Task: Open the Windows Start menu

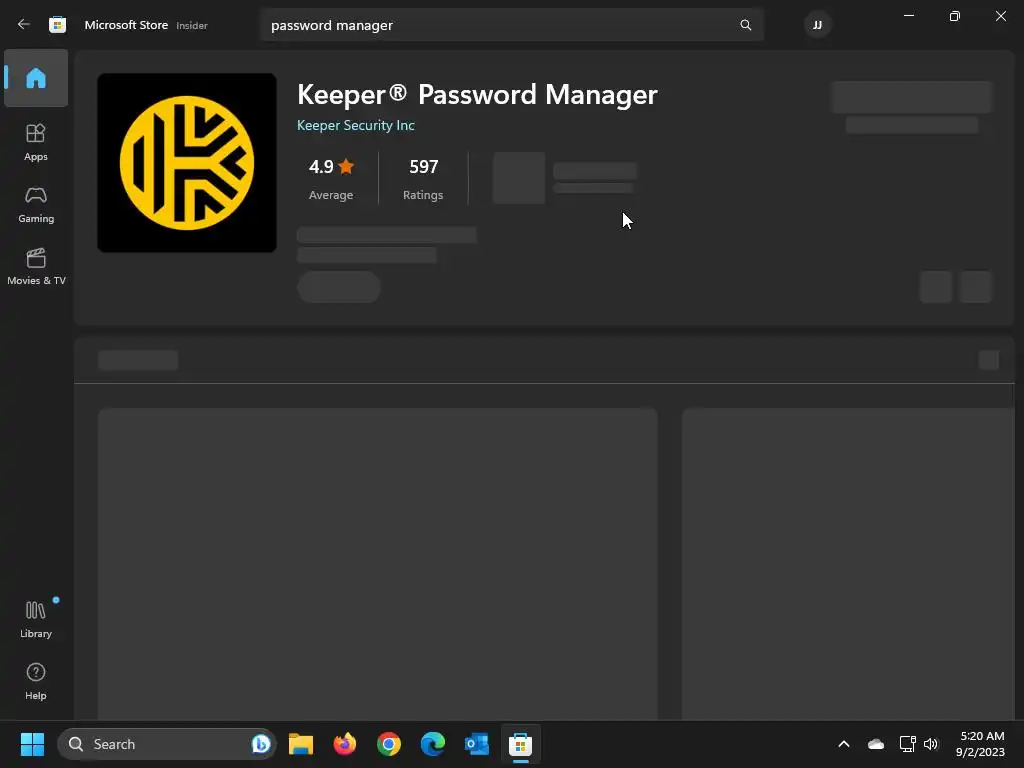Action: pos(32,744)
